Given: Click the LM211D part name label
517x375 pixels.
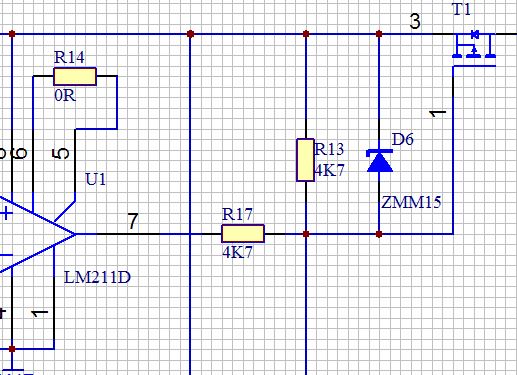Looking at the screenshot, I should point(97,277).
